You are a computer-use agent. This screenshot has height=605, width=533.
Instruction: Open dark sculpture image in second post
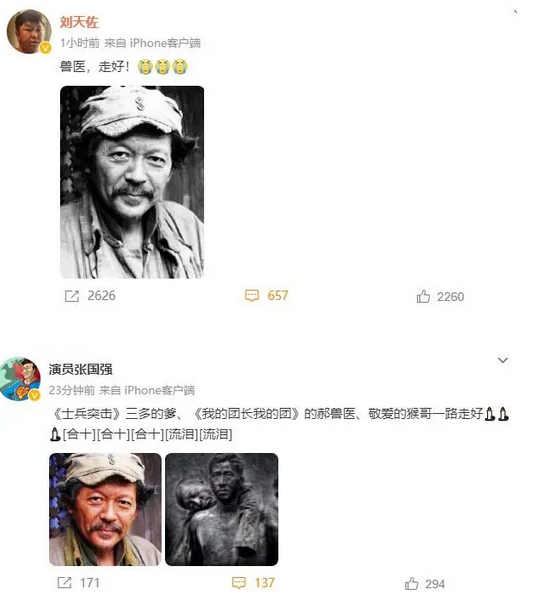(222, 509)
